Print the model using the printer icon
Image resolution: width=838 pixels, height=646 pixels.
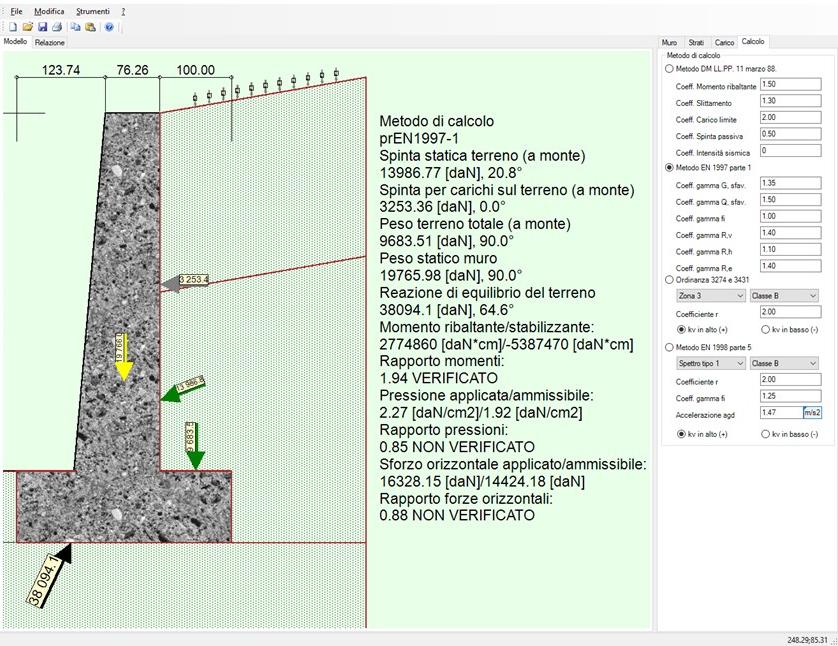[58, 27]
